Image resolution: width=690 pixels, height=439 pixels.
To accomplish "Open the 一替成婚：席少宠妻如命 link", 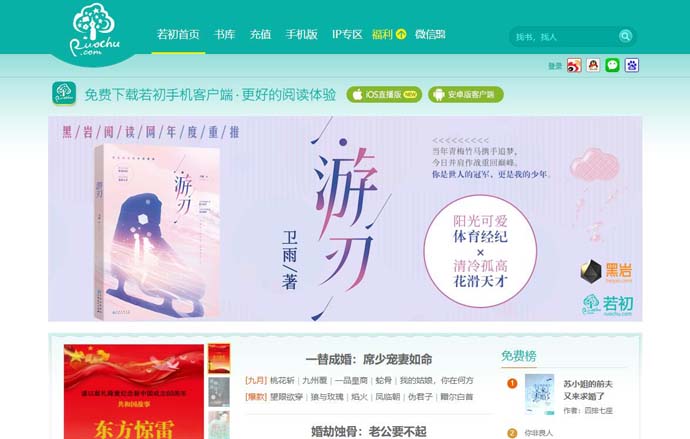I will (369, 359).
